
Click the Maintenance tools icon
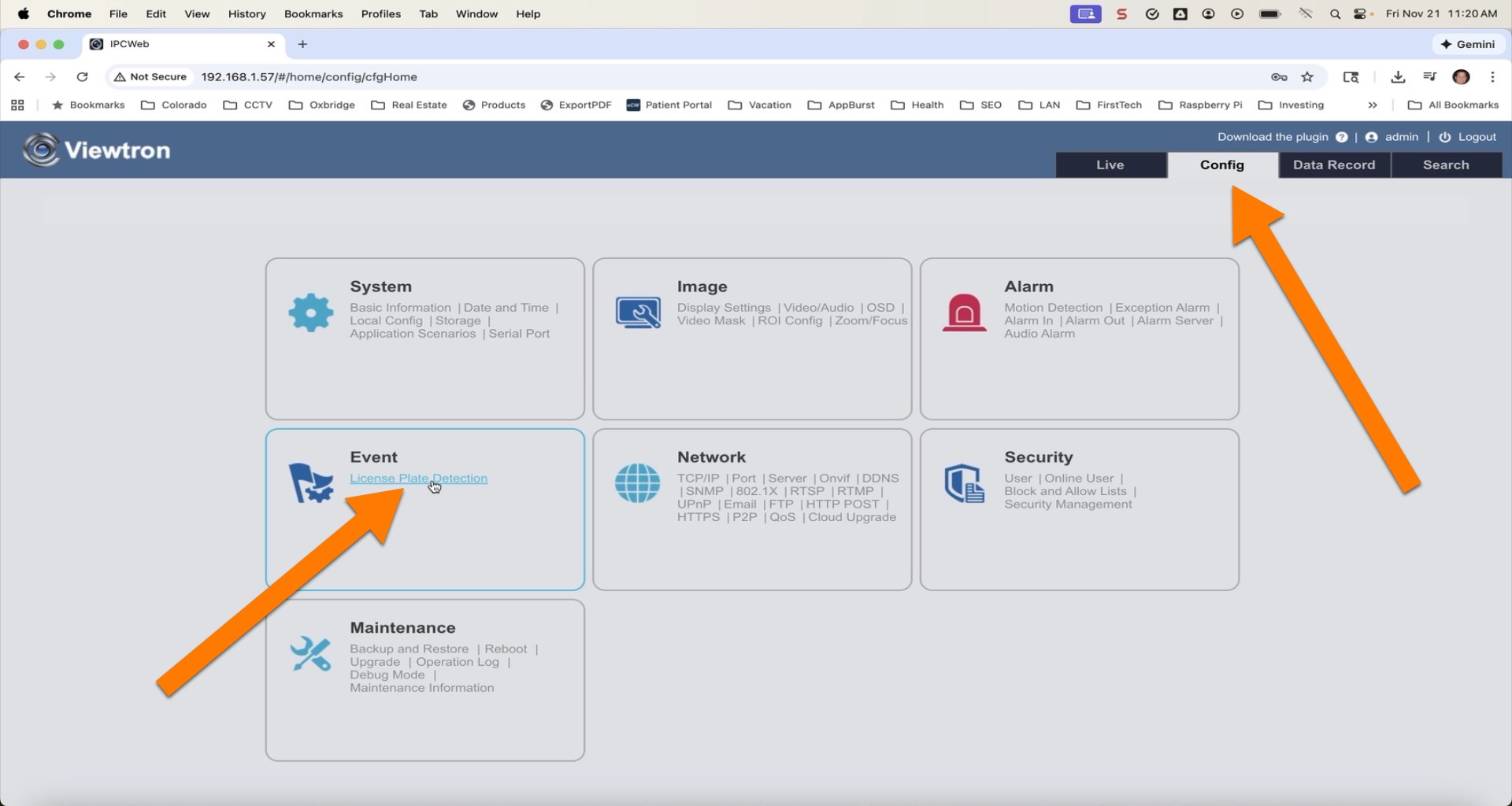(310, 653)
